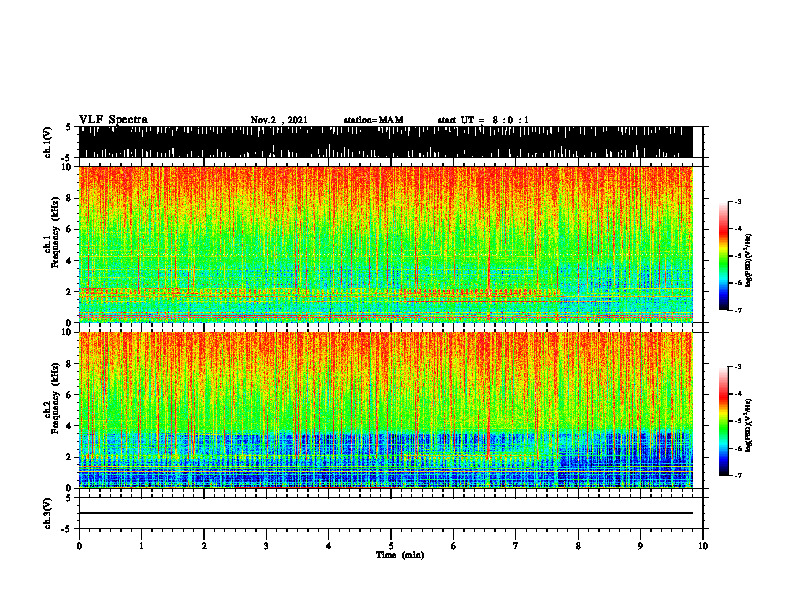
Task: Click the flat ch.3 voltage trace line
Action: point(386,513)
